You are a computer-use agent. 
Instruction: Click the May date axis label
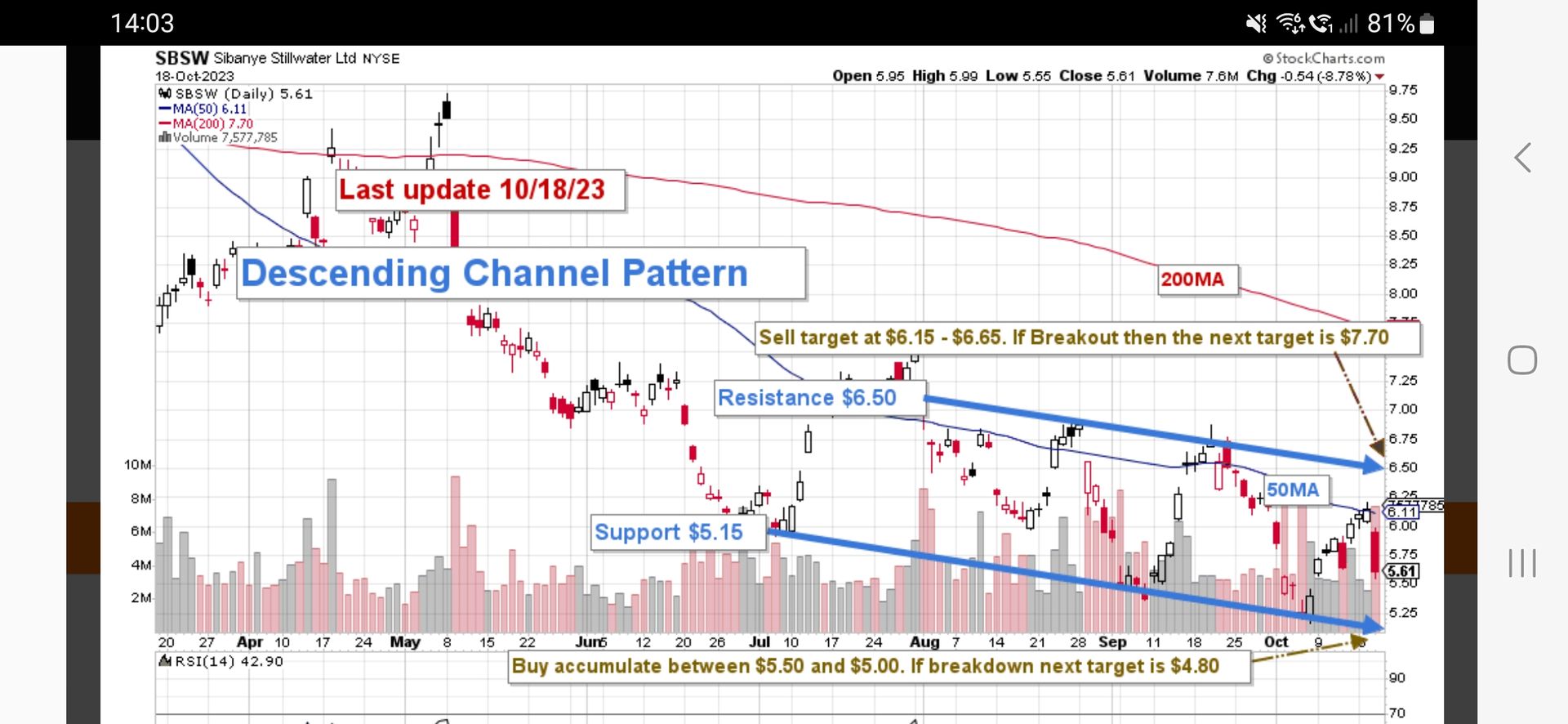[405, 642]
